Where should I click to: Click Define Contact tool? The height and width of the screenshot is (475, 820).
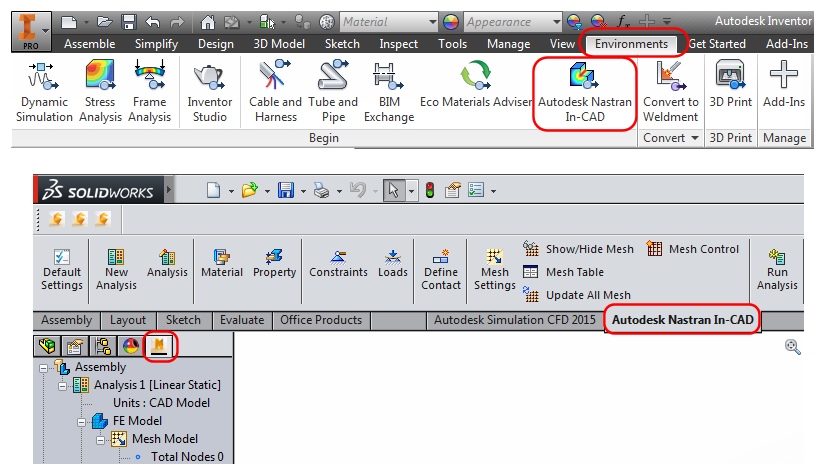441,270
